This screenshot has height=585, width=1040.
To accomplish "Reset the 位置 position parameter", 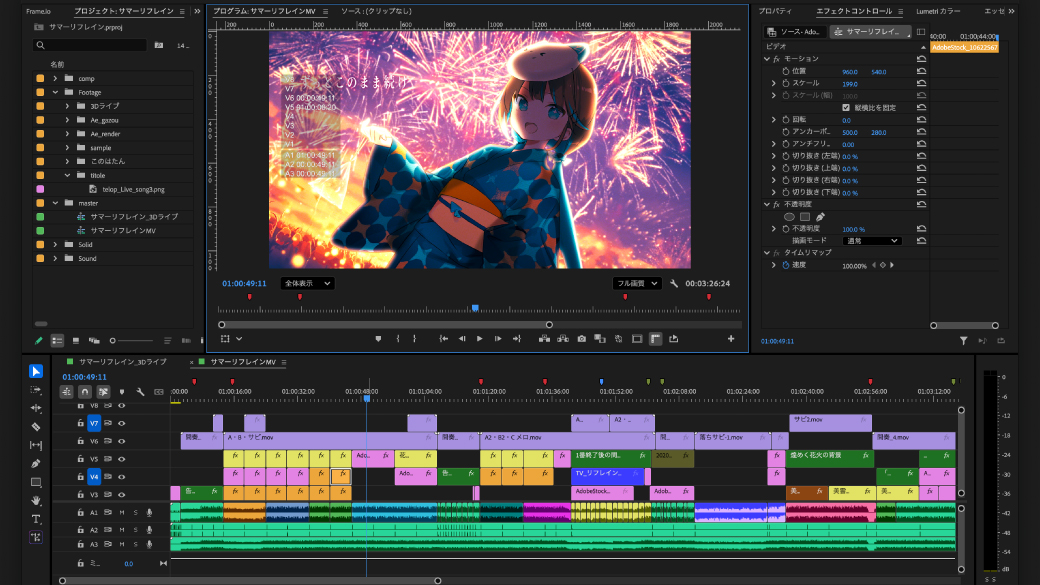I will pyautogui.click(x=921, y=71).
